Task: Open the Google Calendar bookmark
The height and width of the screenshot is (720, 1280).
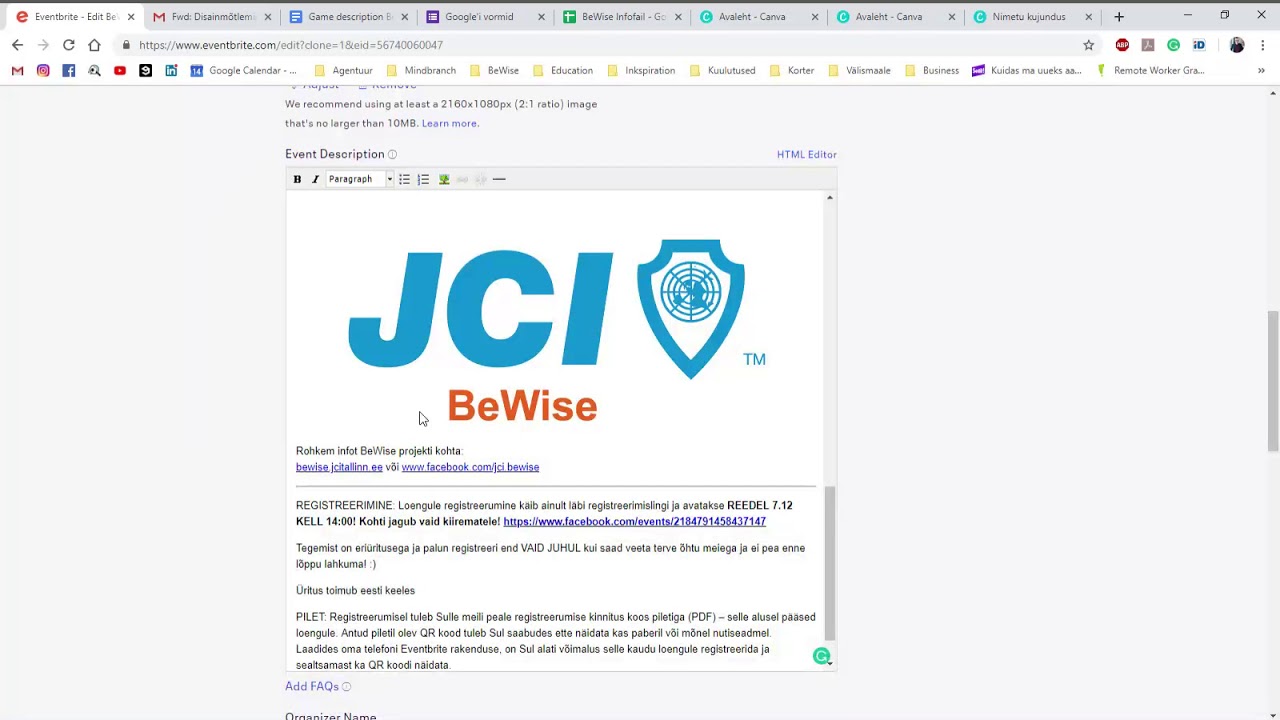Action: pos(243,71)
